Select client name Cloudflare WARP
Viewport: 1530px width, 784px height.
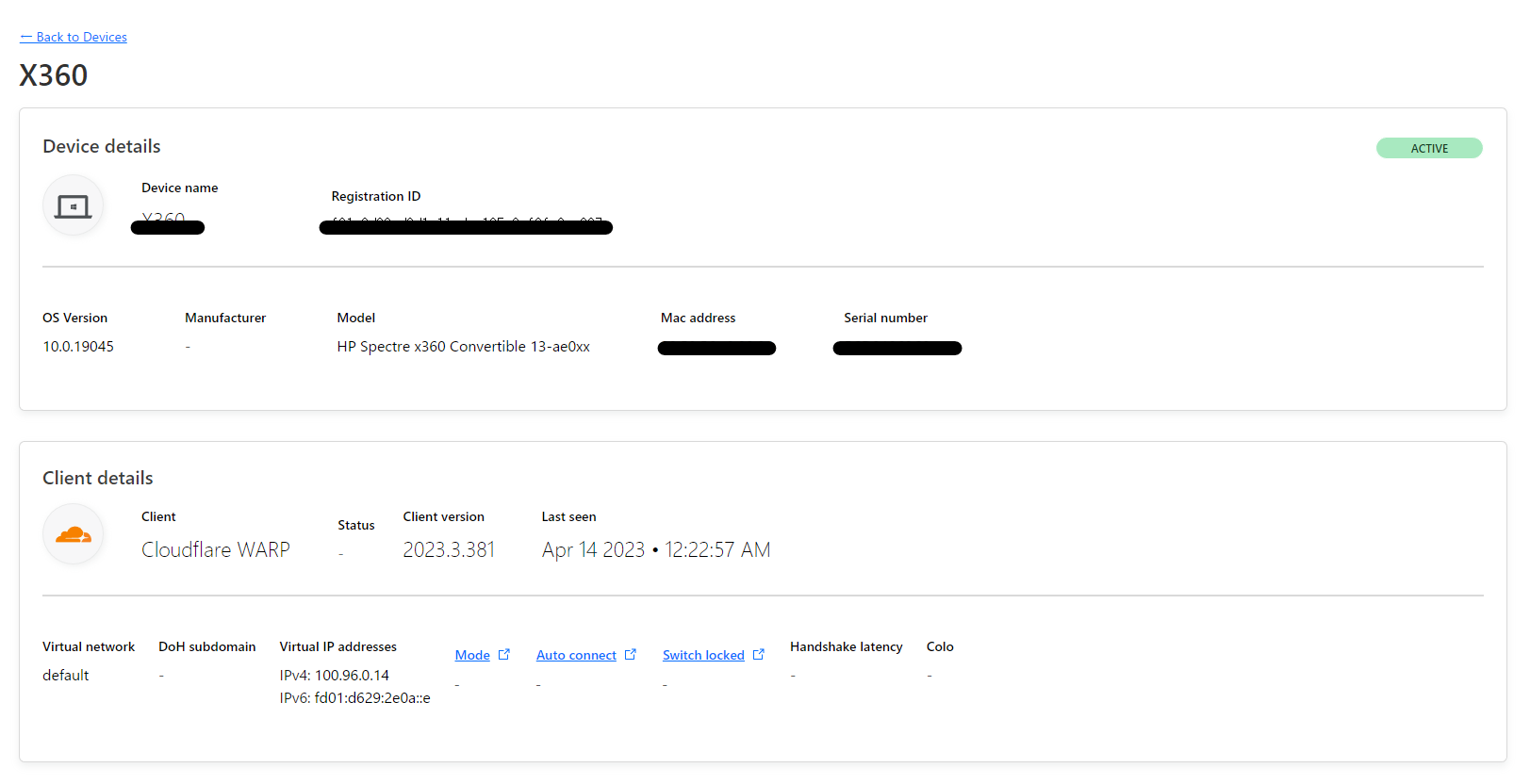[216, 549]
